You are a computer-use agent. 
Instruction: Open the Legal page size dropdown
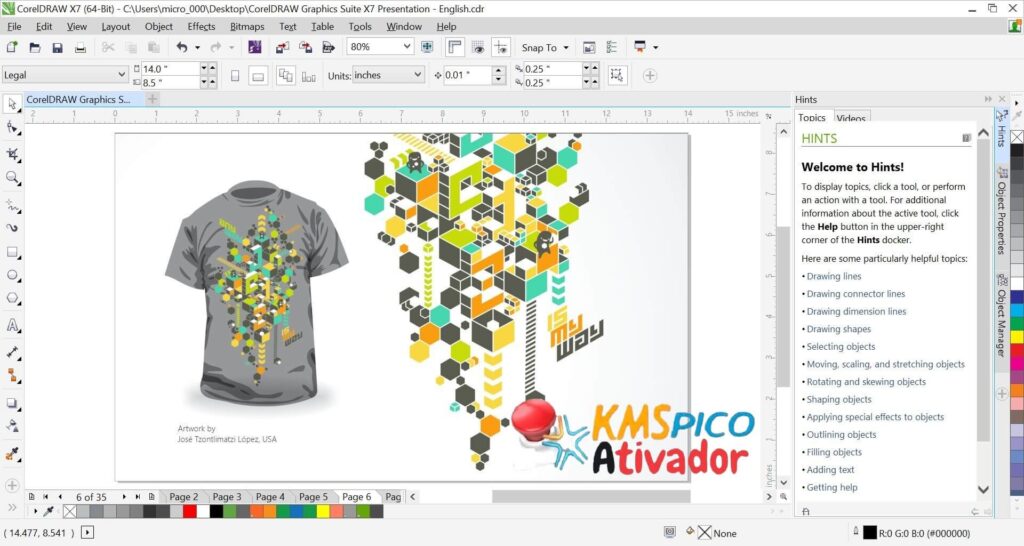(121, 75)
